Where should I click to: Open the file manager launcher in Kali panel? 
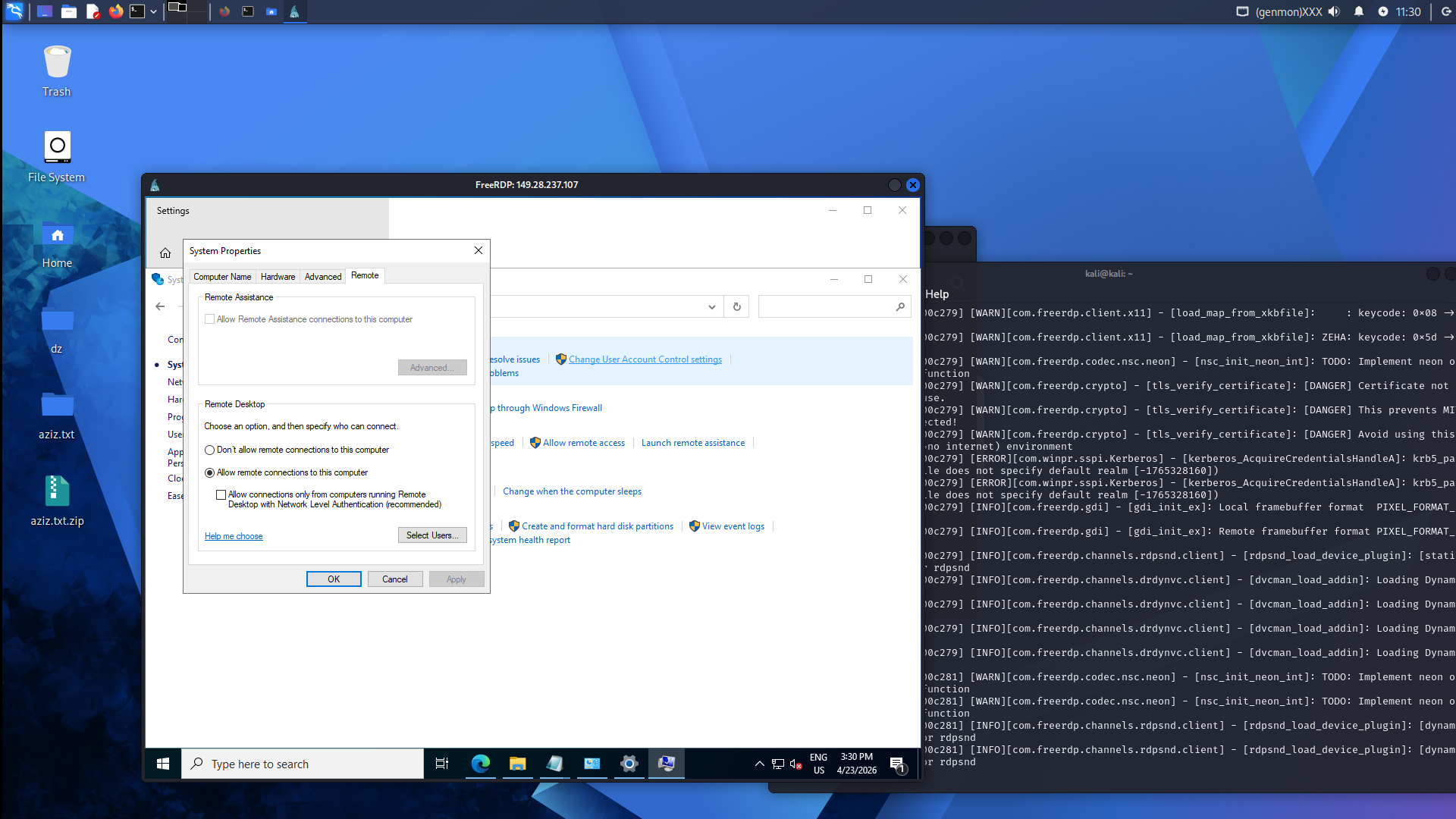point(69,11)
